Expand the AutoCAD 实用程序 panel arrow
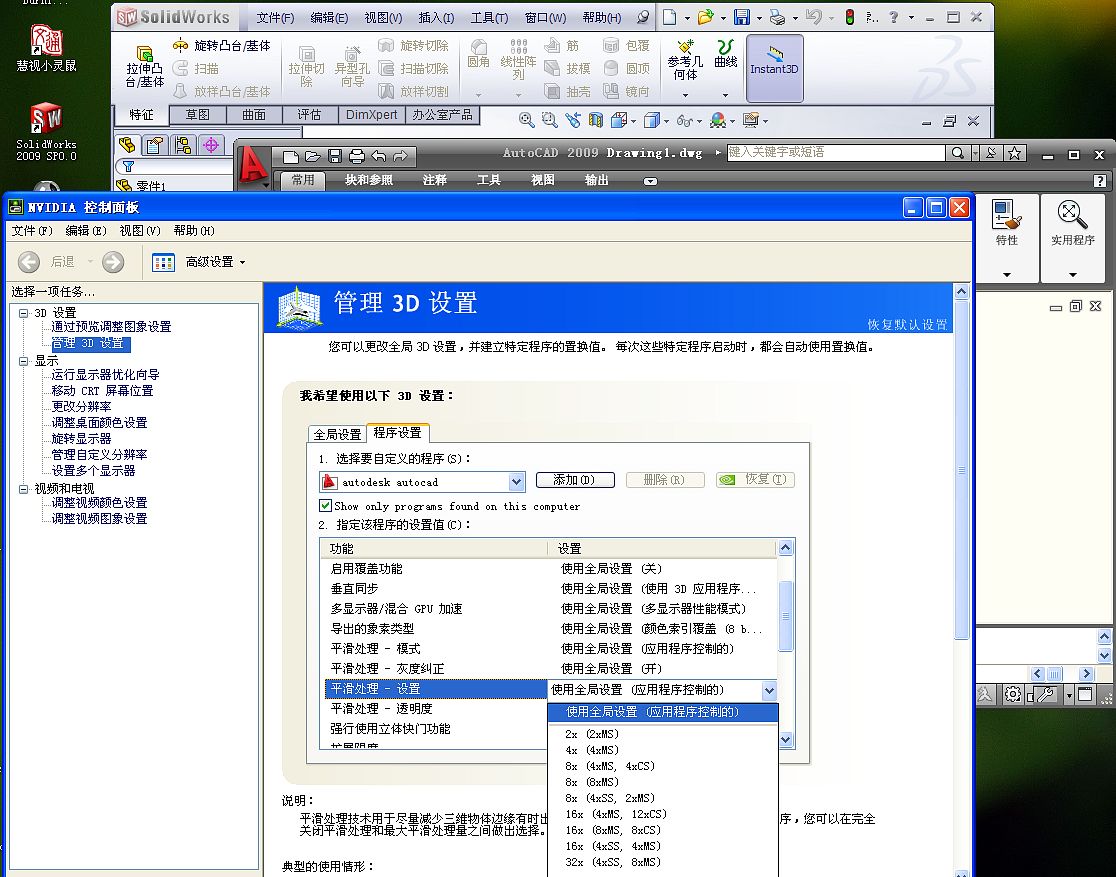Screen dimensions: 1116x877 click(1073, 275)
